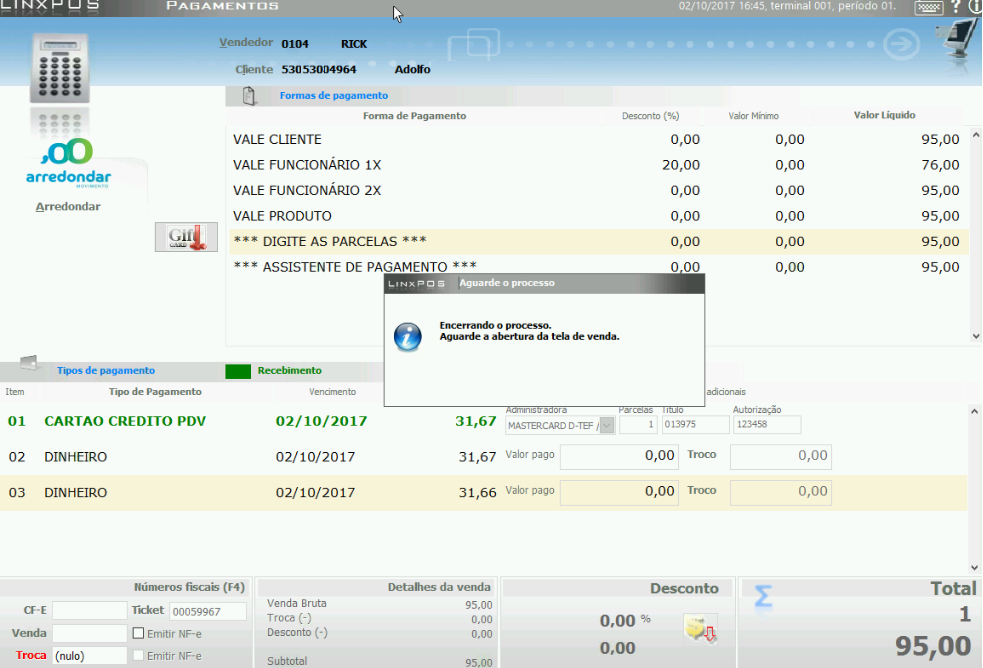The width and height of the screenshot is (983, 668).
Task: Click Desconto (%) column header
Action: point(650,116)
